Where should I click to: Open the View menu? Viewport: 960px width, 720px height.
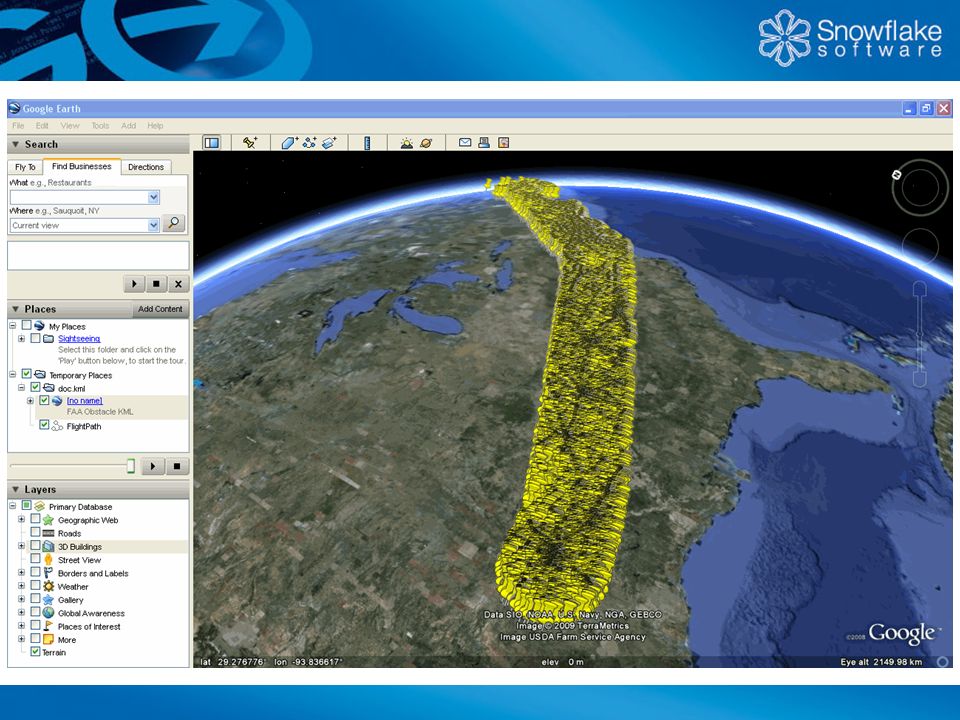pyautogui.click(x=70, y=126)
